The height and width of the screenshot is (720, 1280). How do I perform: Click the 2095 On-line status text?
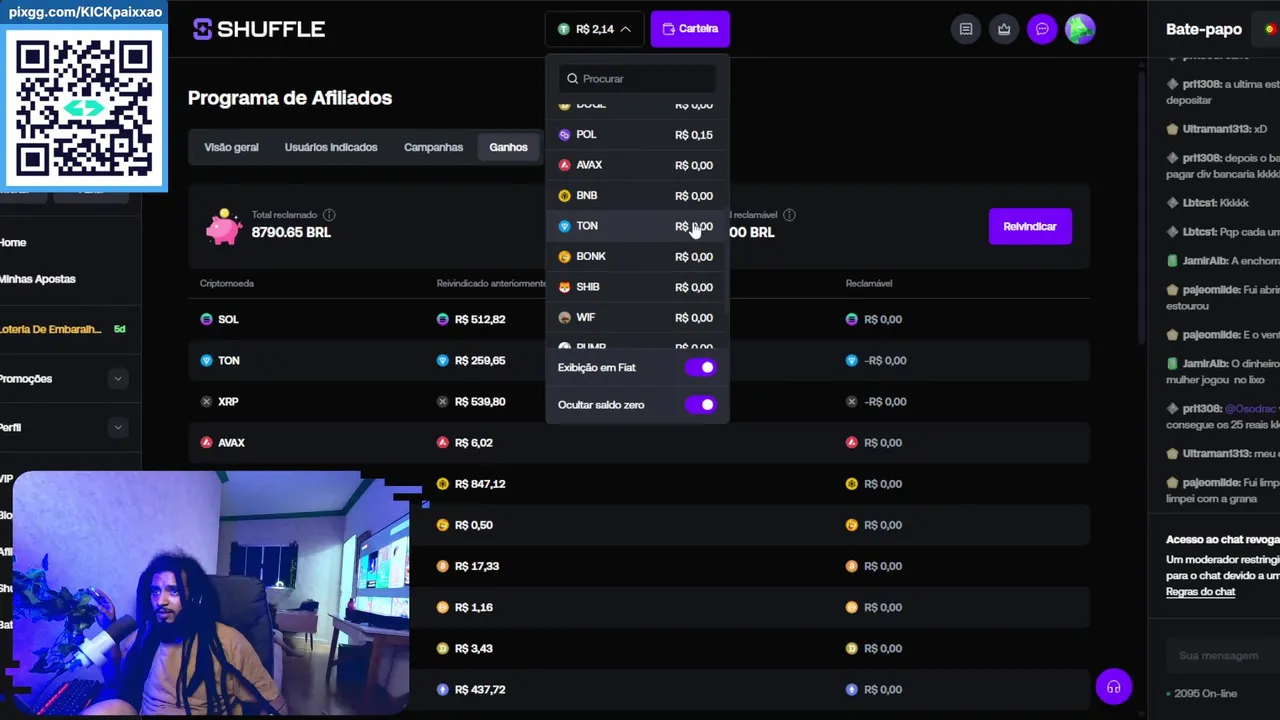[x=1207, y=693]
